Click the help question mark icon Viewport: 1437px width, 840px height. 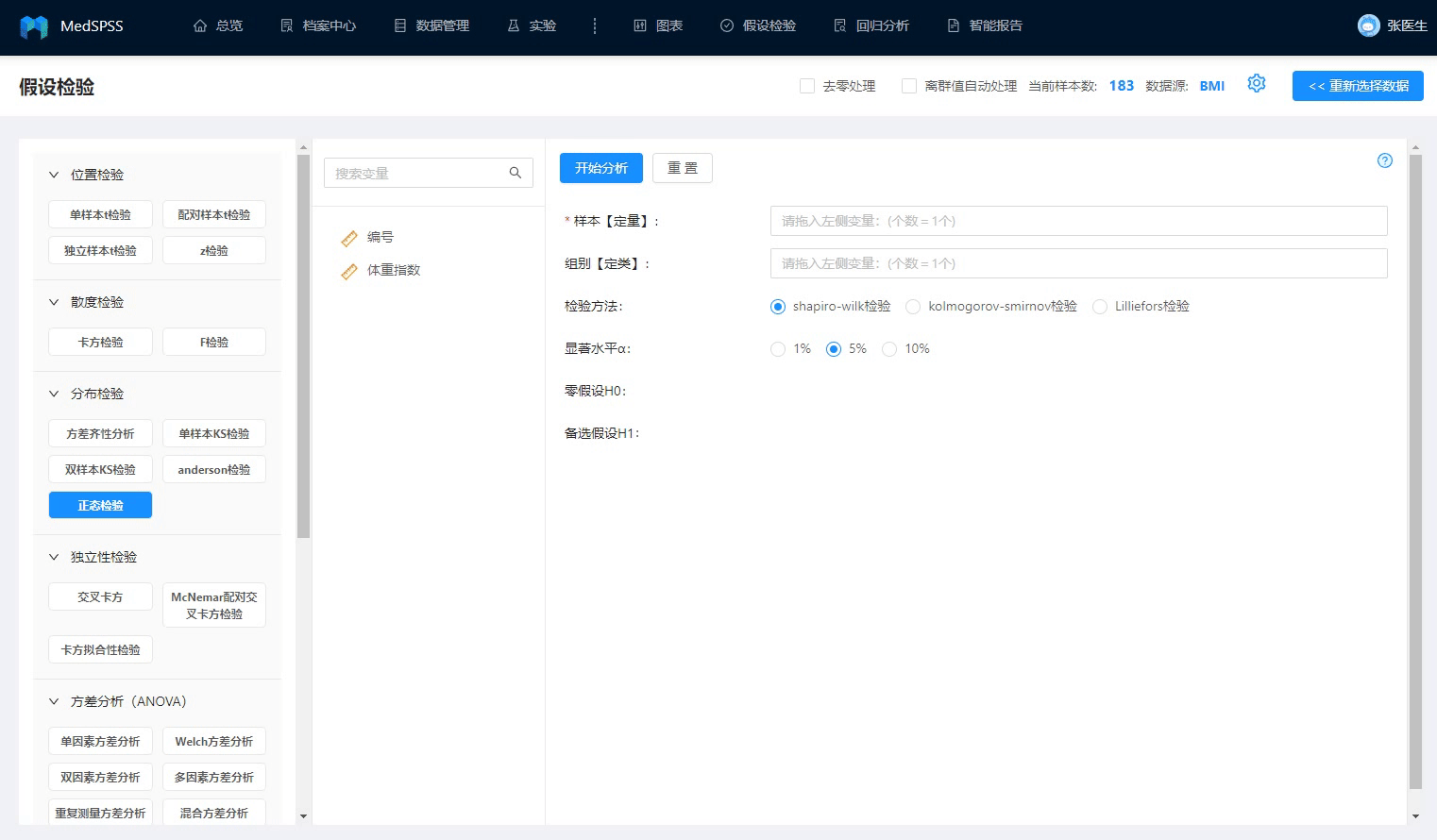(1385, 160)
